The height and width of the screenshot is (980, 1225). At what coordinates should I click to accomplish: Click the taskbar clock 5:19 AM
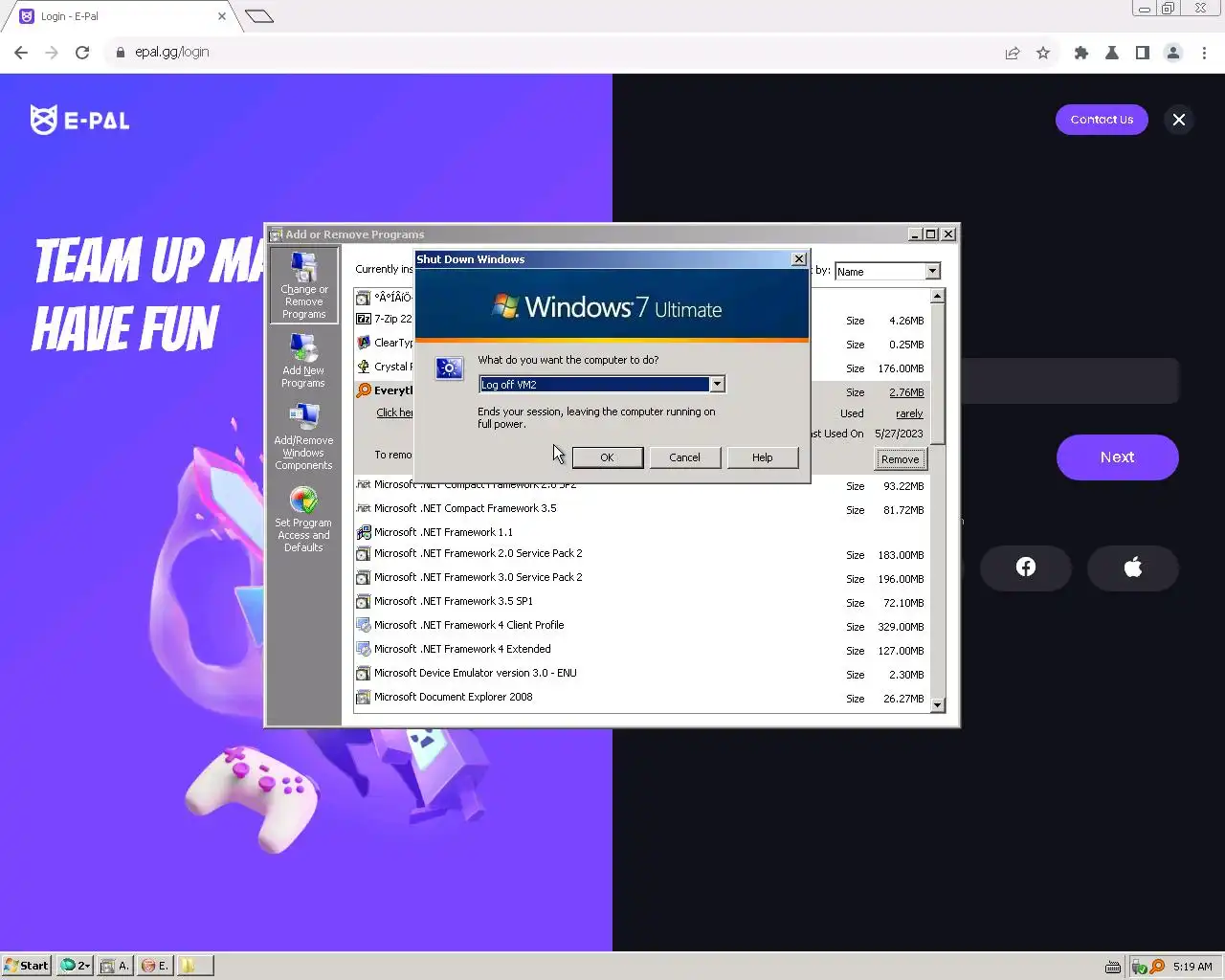[1192, 967]
